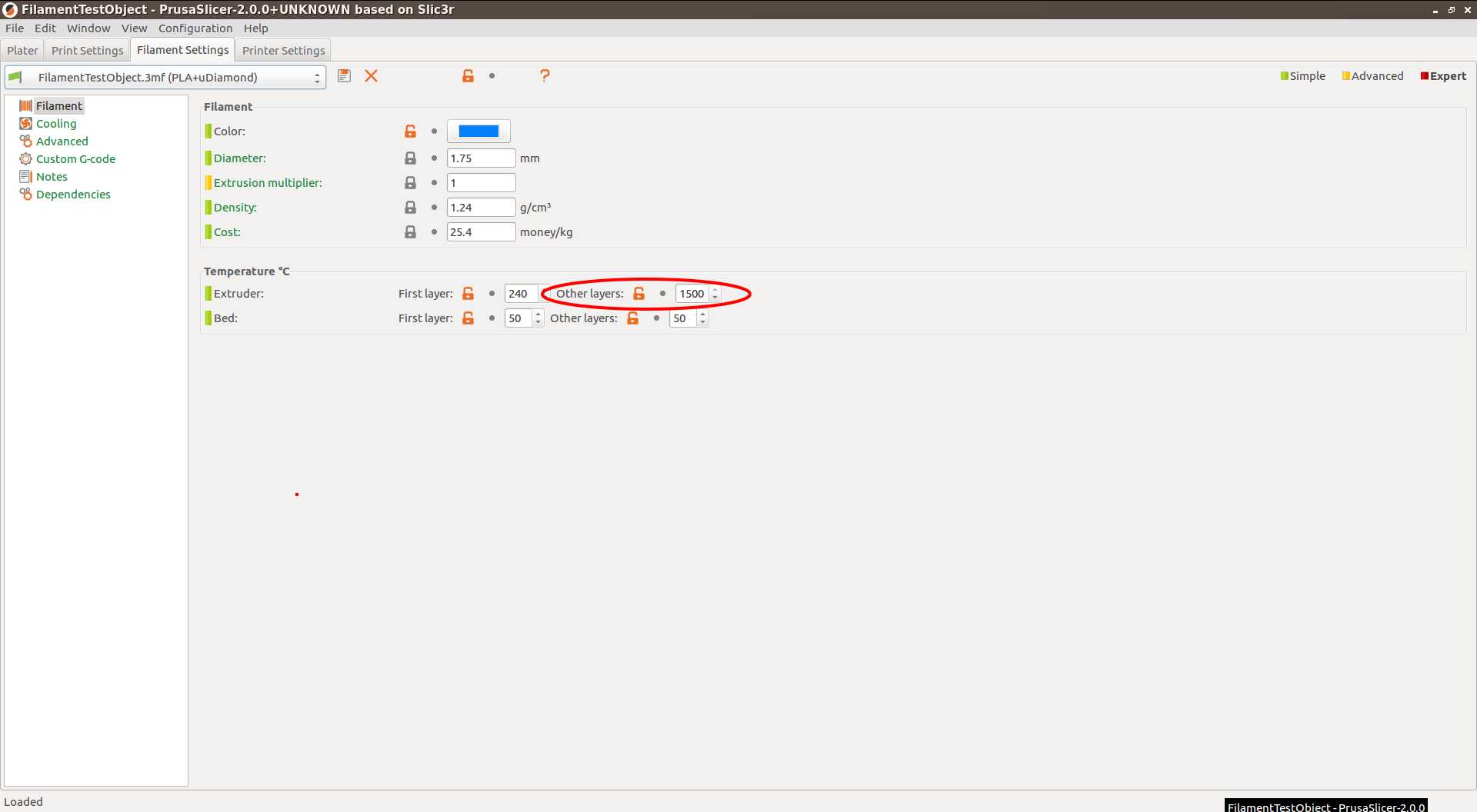Open the Custom G-code page

click(75, 158)
